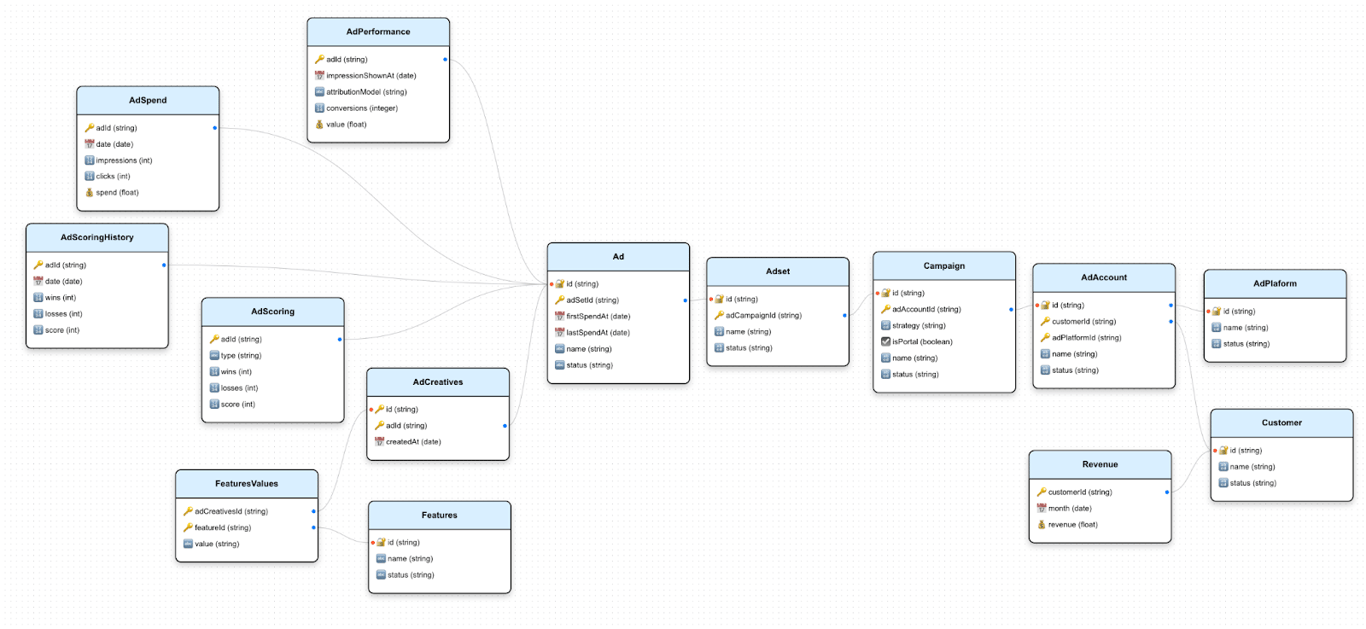Click the key icon beside adPlatformId (string)
This screenshot has height=629, width=1366.
[x=1045, y=337]
